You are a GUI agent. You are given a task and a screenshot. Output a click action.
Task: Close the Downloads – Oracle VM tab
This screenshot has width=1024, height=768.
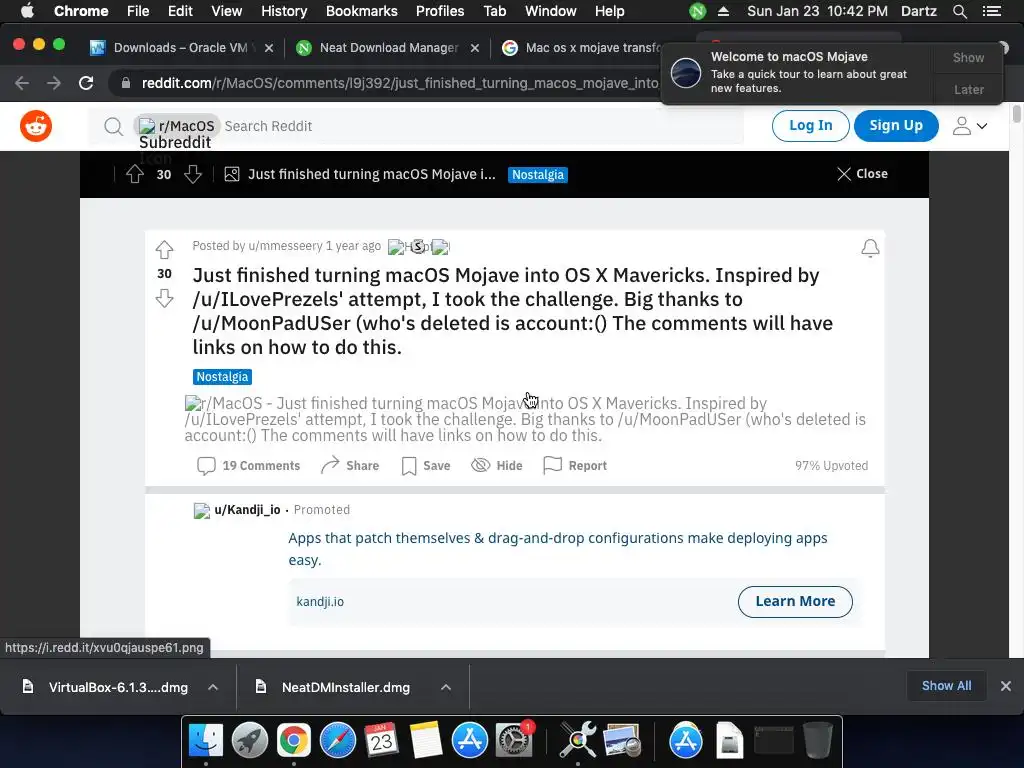coord(268,48)
